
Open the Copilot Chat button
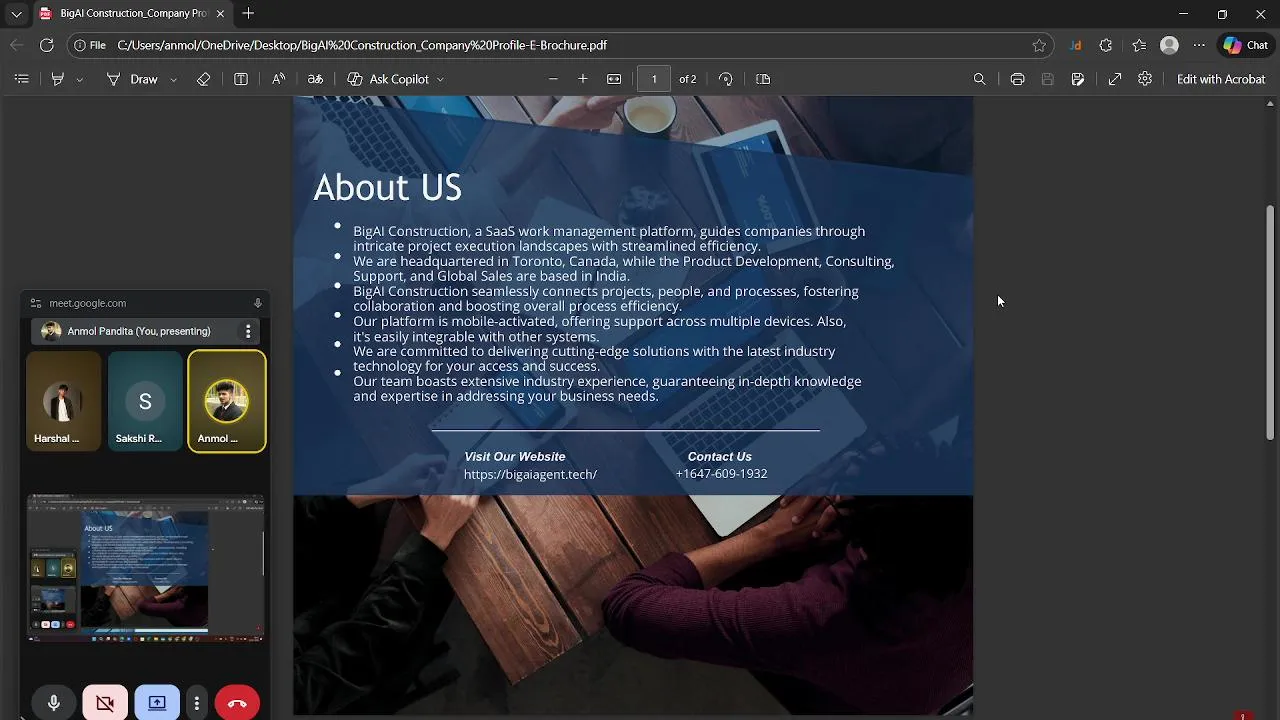pos(1246,45)
